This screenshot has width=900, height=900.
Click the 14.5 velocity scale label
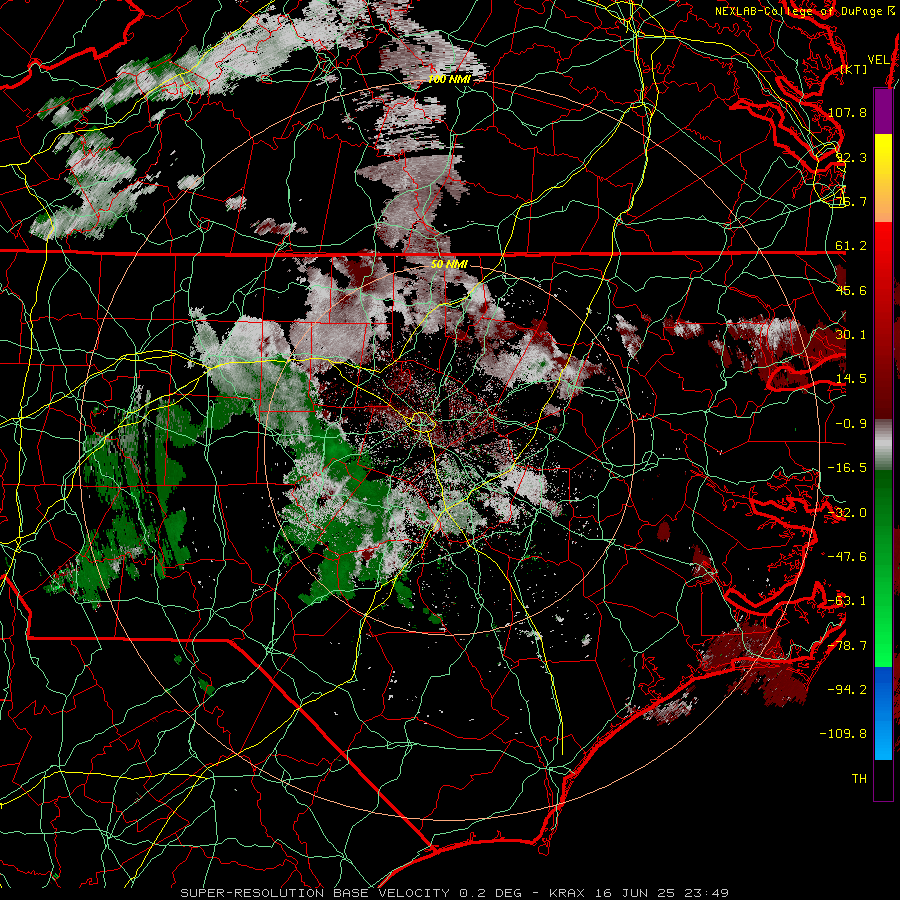(851, 379)
